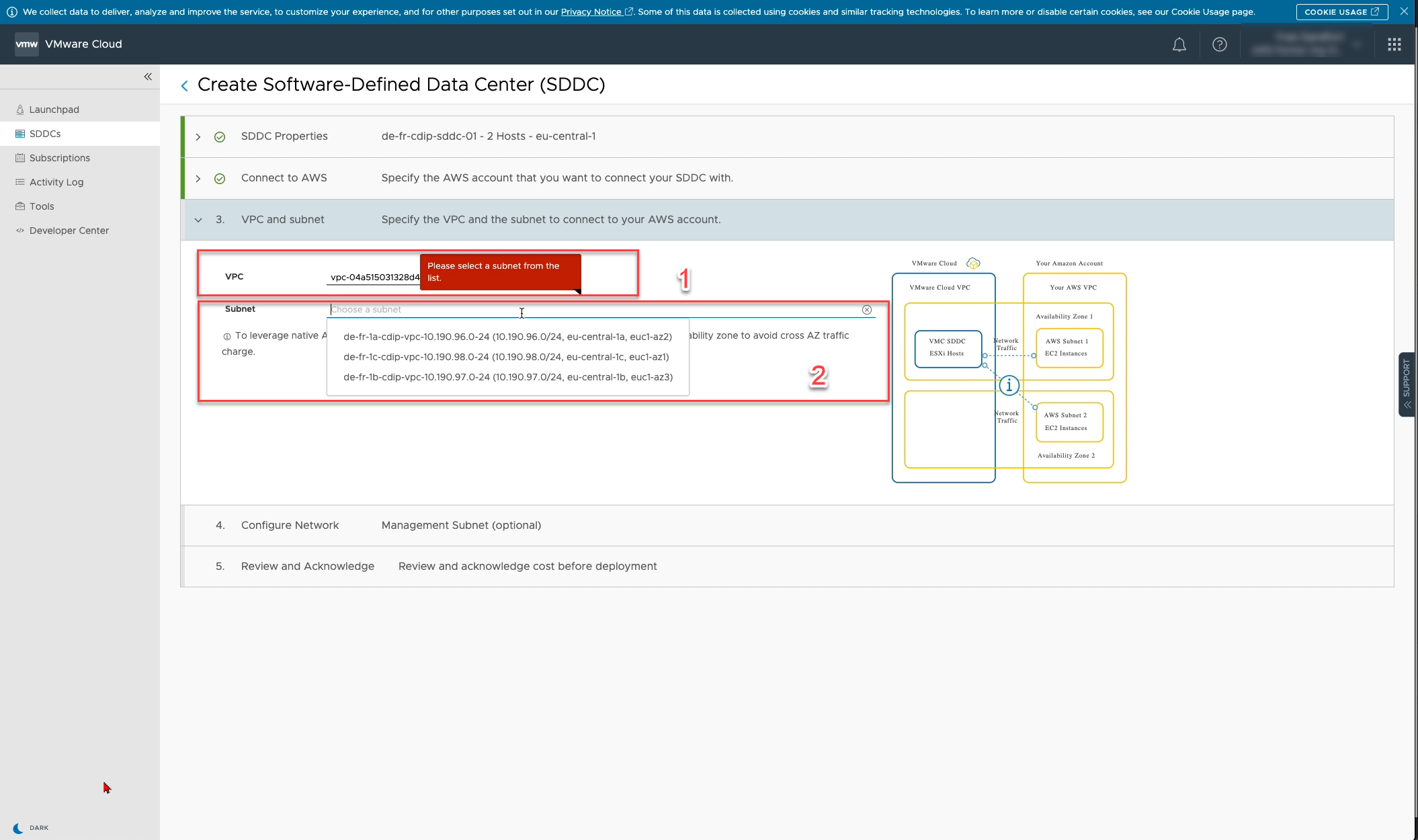Open the Privacy Notice link
Image resolution: width=1418 pixels, height=840 pixels.
597,11
